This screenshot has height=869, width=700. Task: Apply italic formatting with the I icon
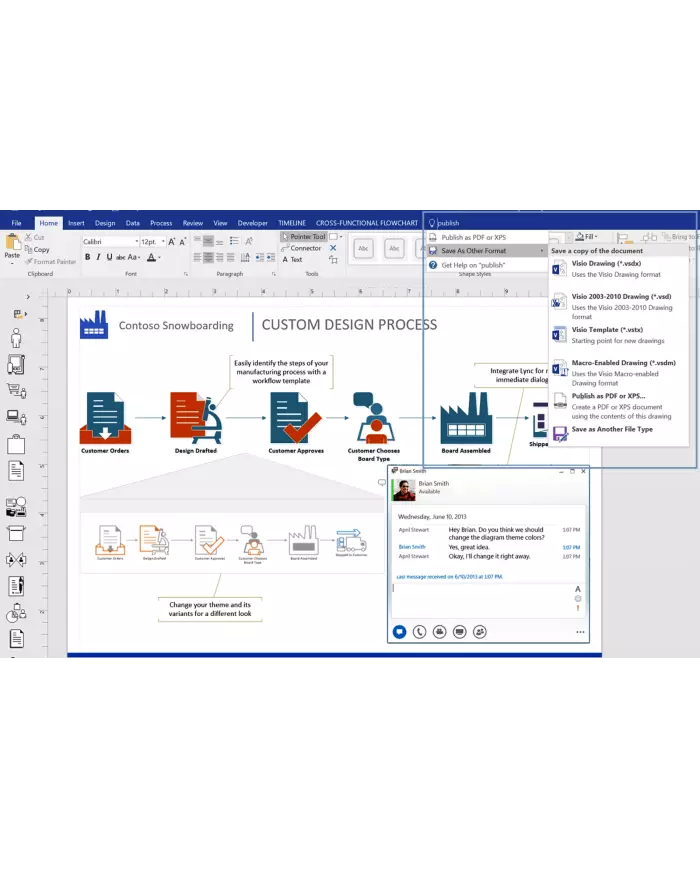[98, 257]
